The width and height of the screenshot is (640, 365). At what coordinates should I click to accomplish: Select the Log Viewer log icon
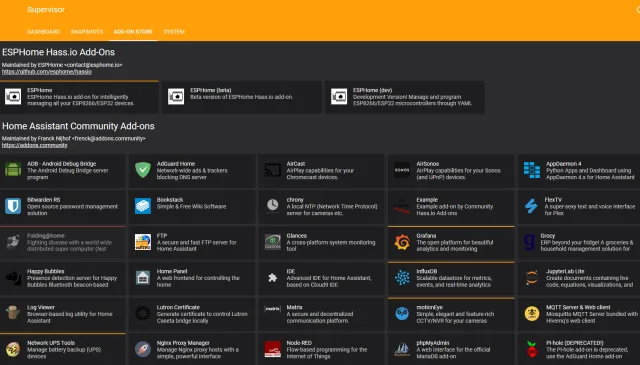[x=12, y=313]
